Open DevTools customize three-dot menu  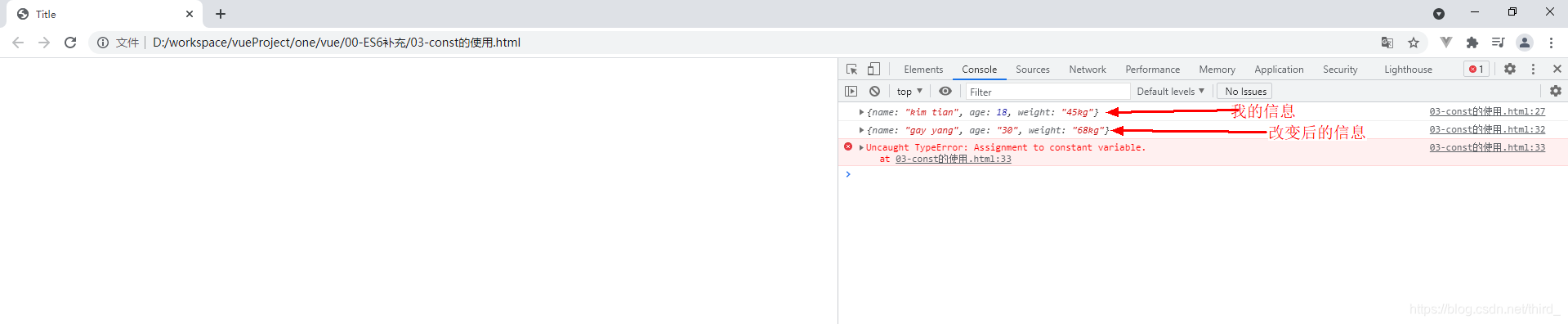point(1534,70)
